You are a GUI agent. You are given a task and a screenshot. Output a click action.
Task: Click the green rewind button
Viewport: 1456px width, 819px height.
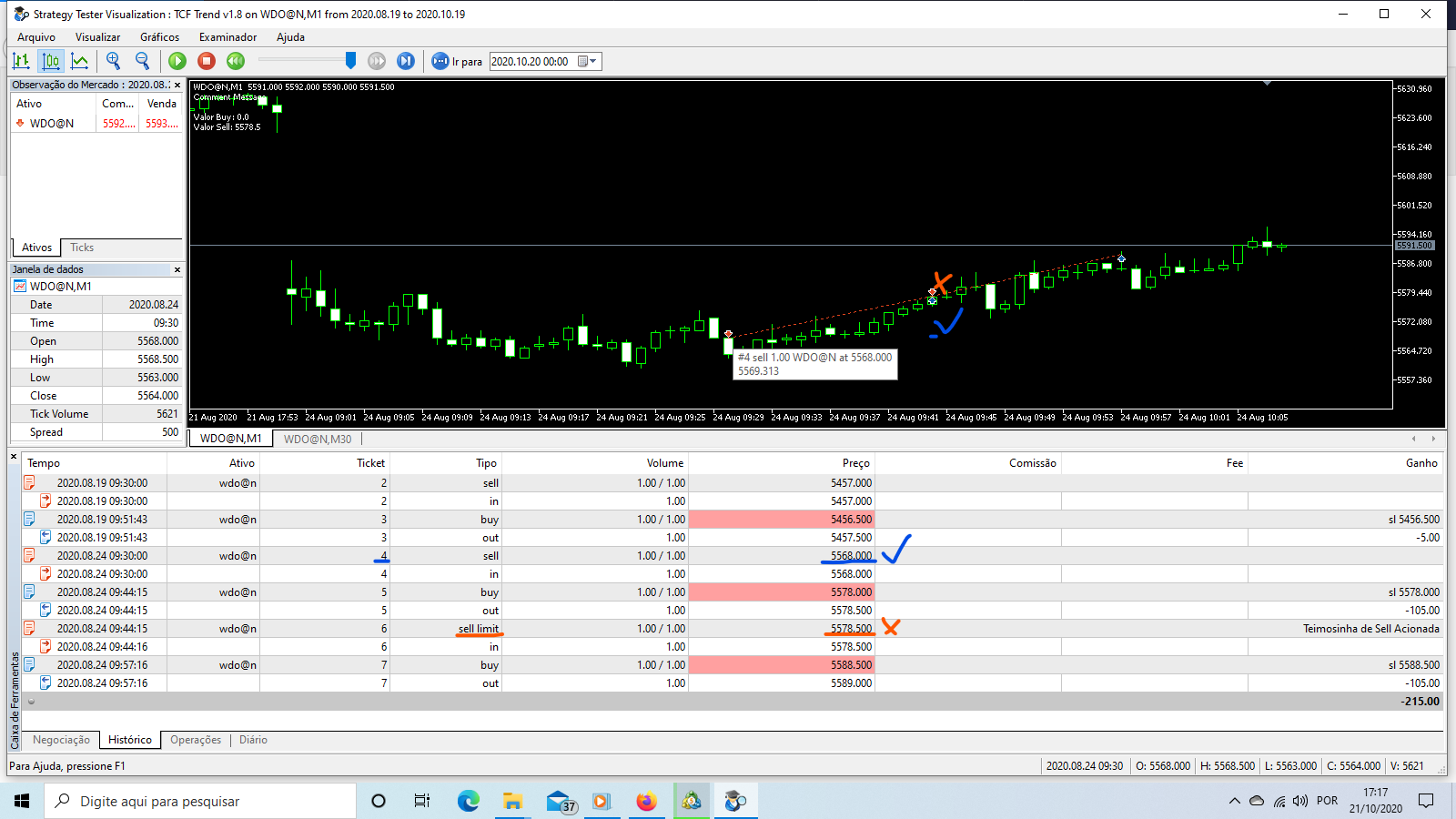point(236,61)
